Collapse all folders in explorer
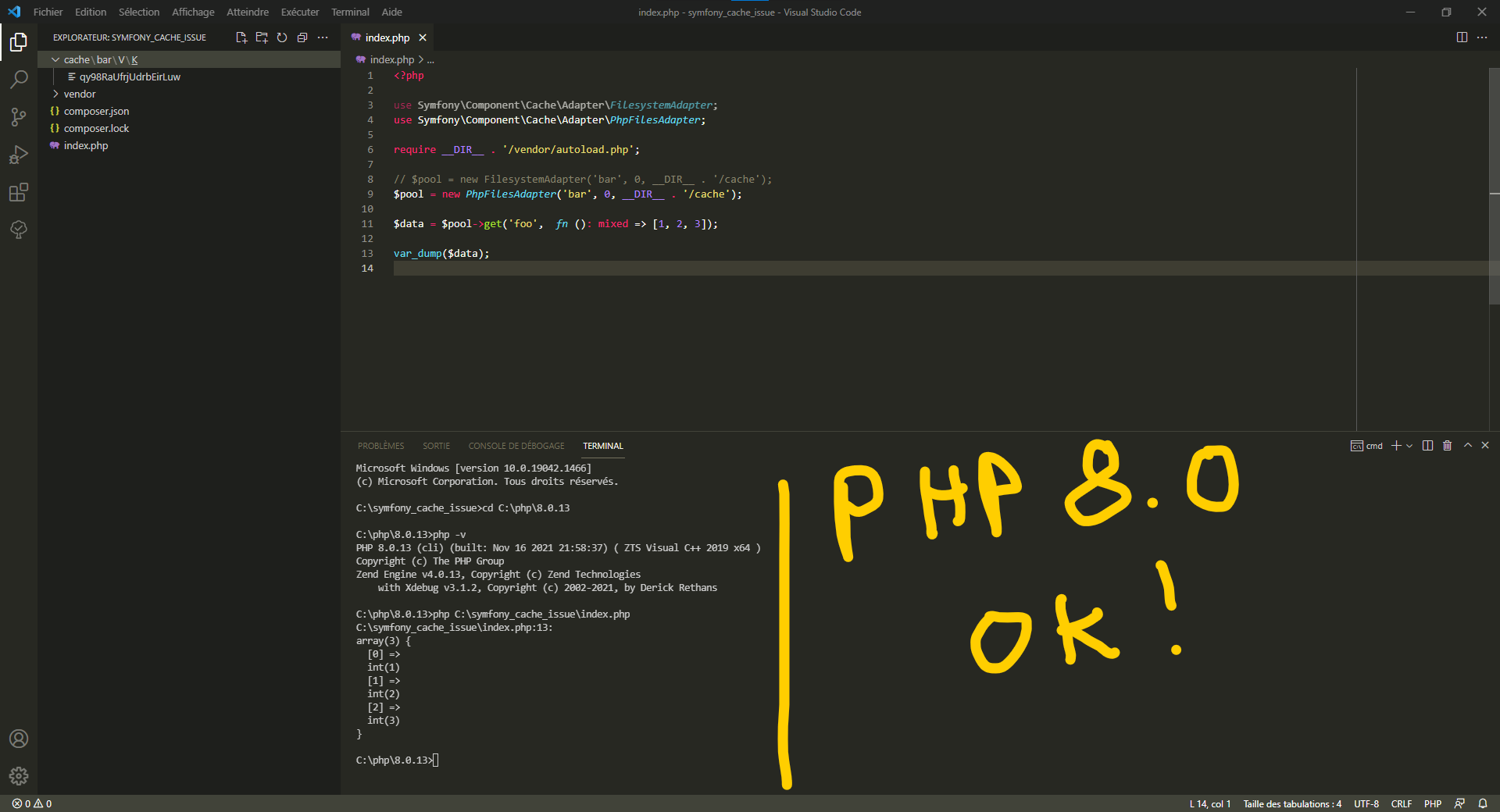This screenshot has width=1500, height=812. click(x=302, y=37)
